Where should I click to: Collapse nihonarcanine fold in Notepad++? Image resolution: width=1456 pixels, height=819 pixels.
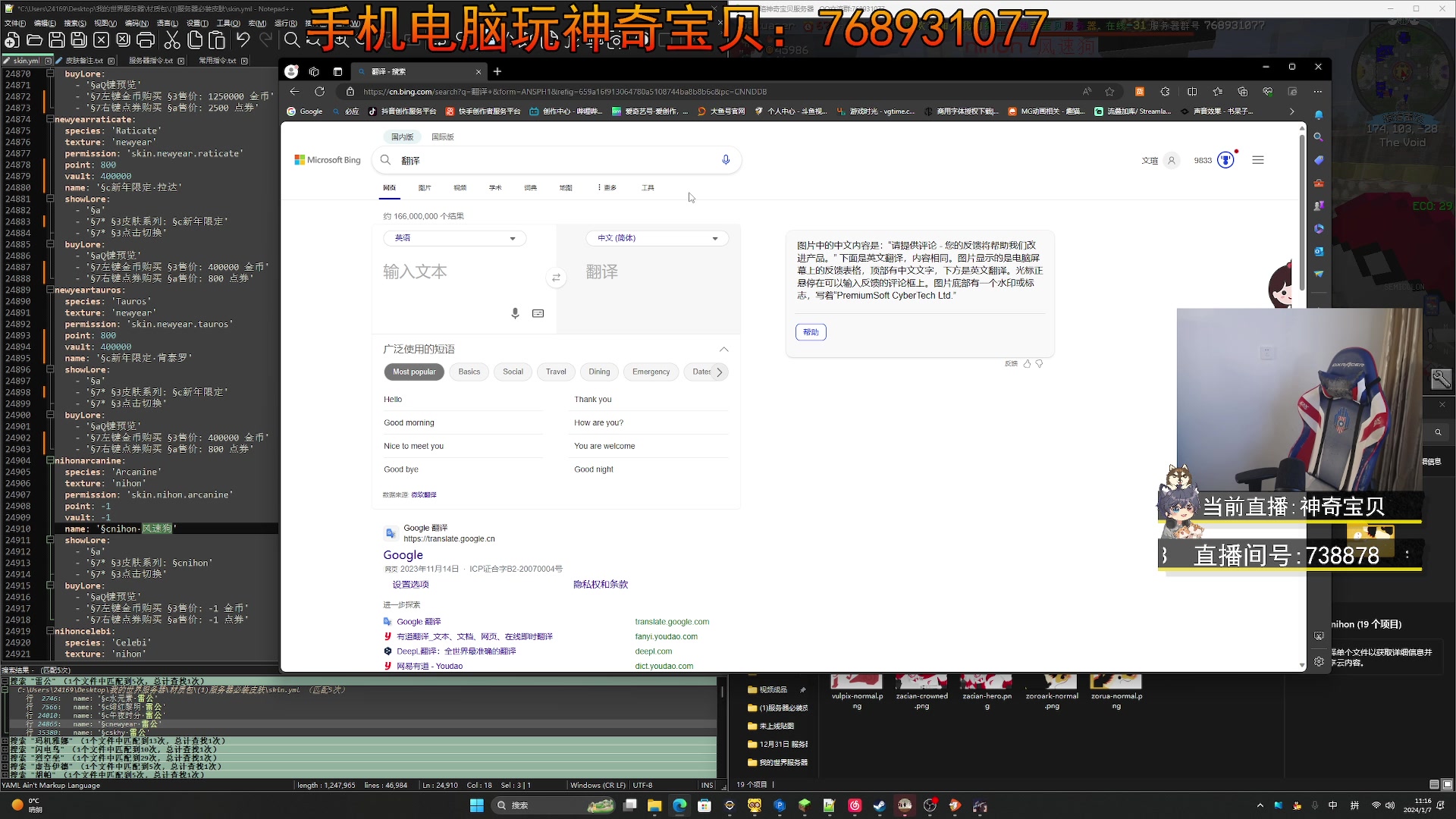[x=50, y=460]
